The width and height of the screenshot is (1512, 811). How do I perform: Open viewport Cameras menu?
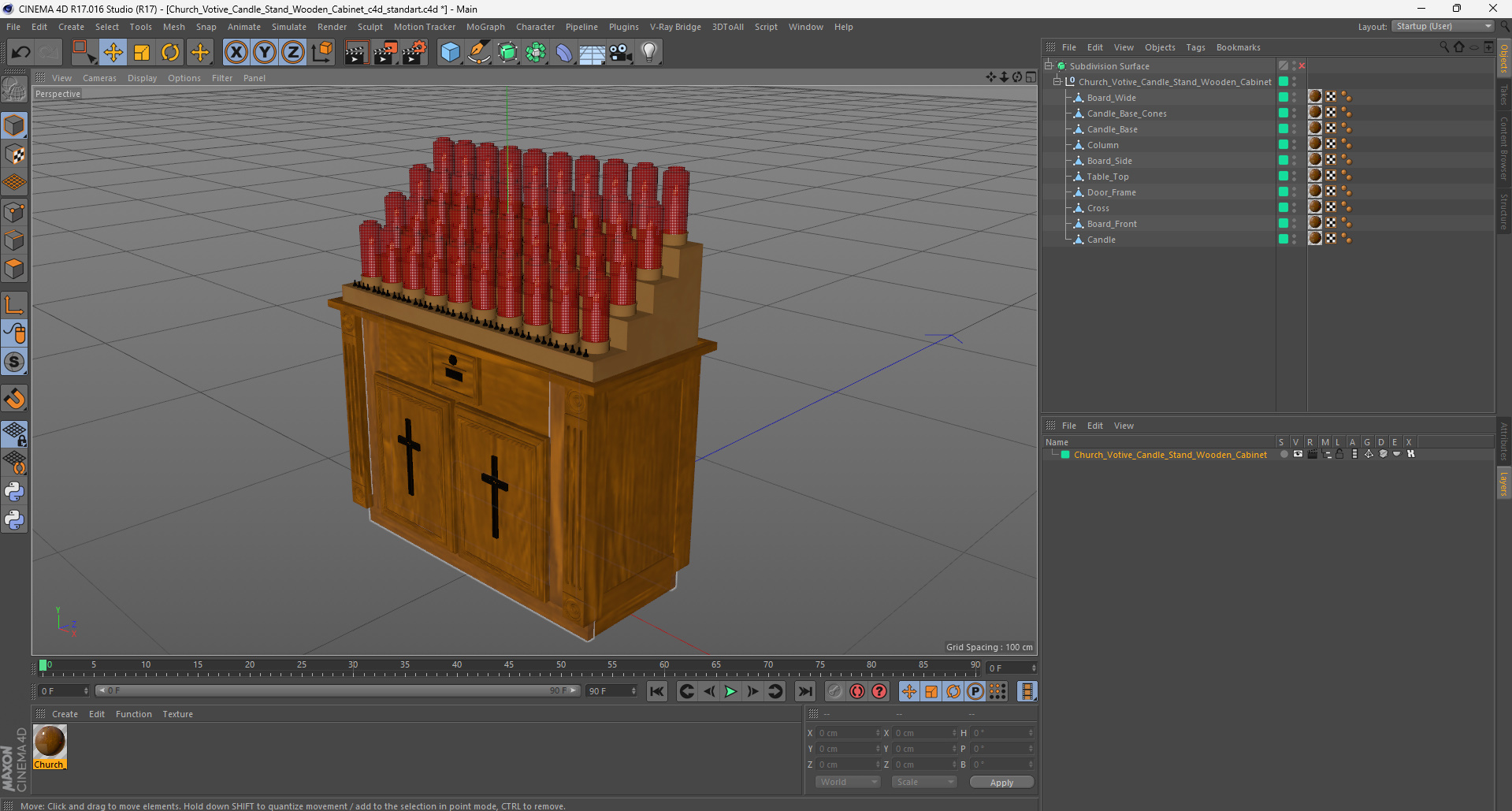[x=99, y=78]
